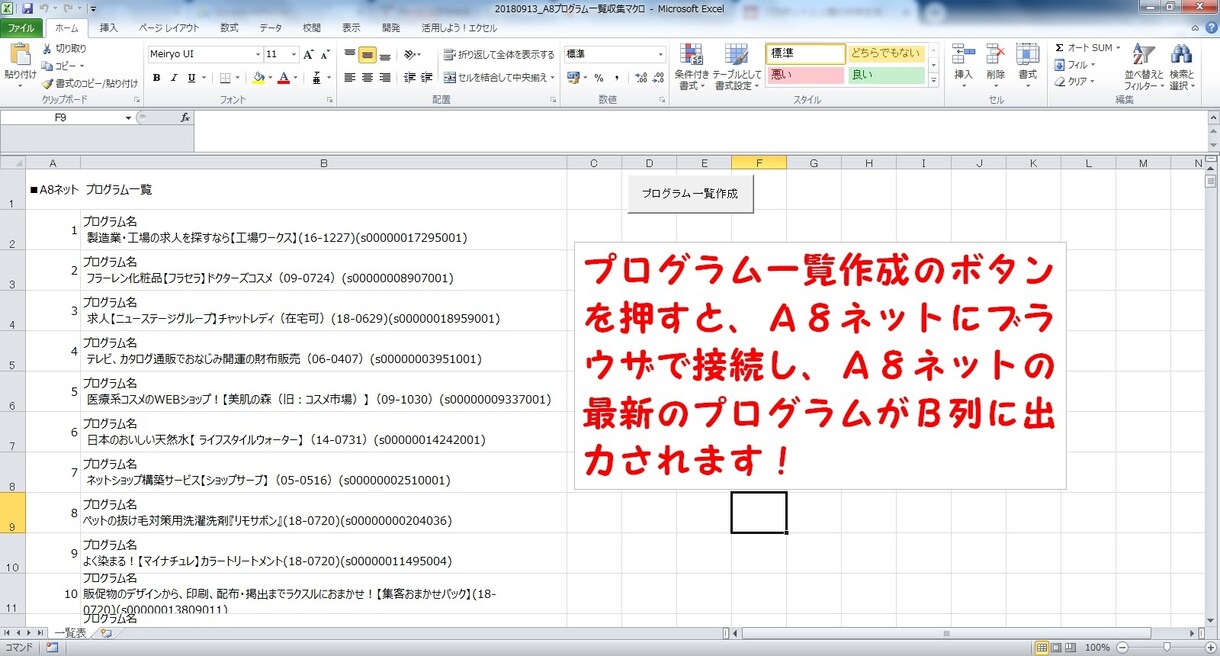Click the Delete cells (削除) icon
The height and width of the screenshot is (656, 1220).
pyautogui.click(x=995, y=55)
